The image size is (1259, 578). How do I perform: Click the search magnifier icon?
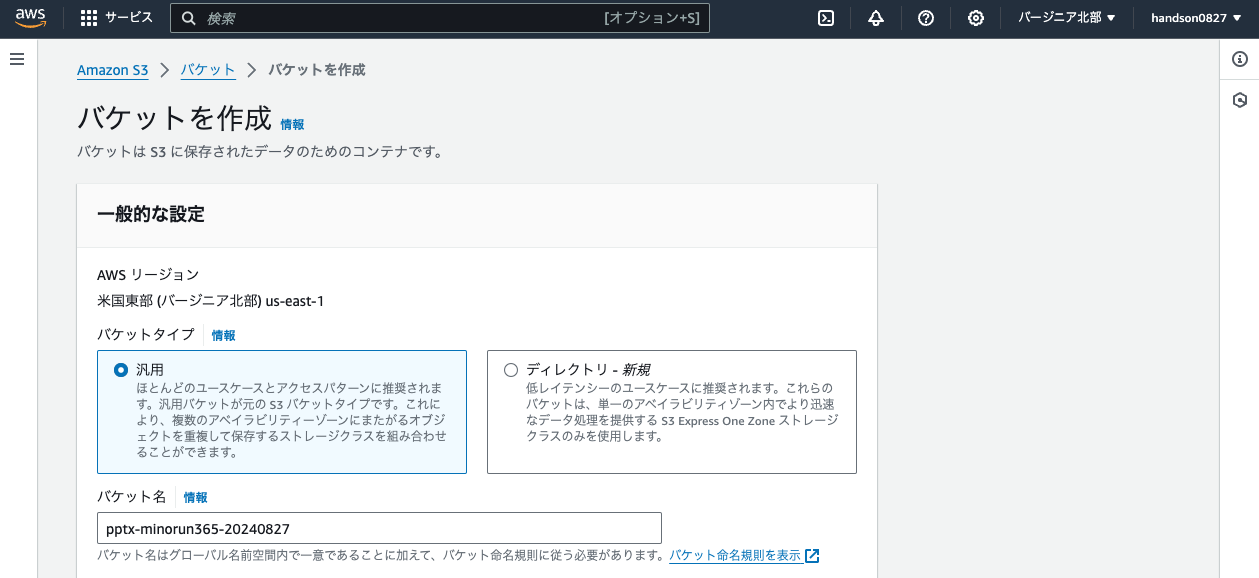point(189,18)
